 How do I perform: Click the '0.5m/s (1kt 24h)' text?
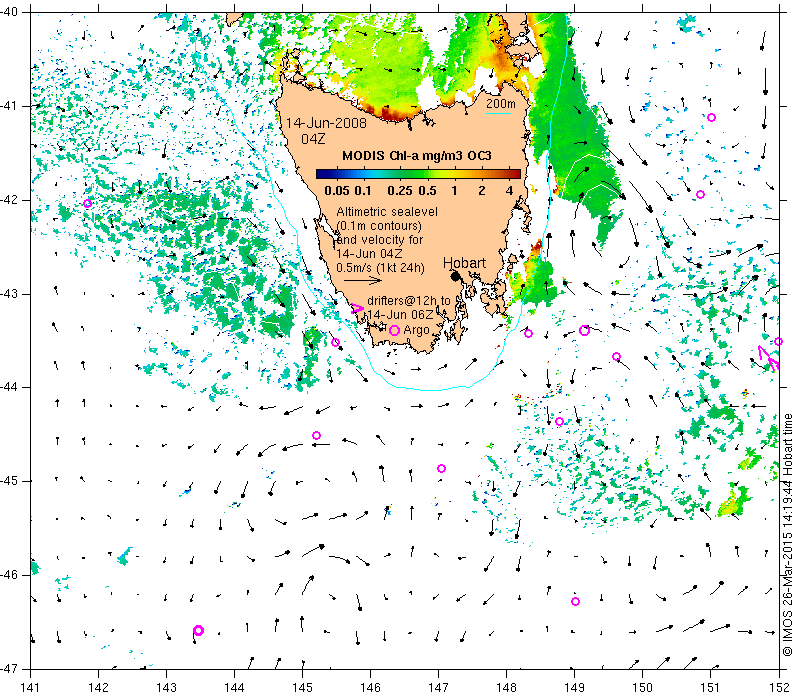(381, 267)
